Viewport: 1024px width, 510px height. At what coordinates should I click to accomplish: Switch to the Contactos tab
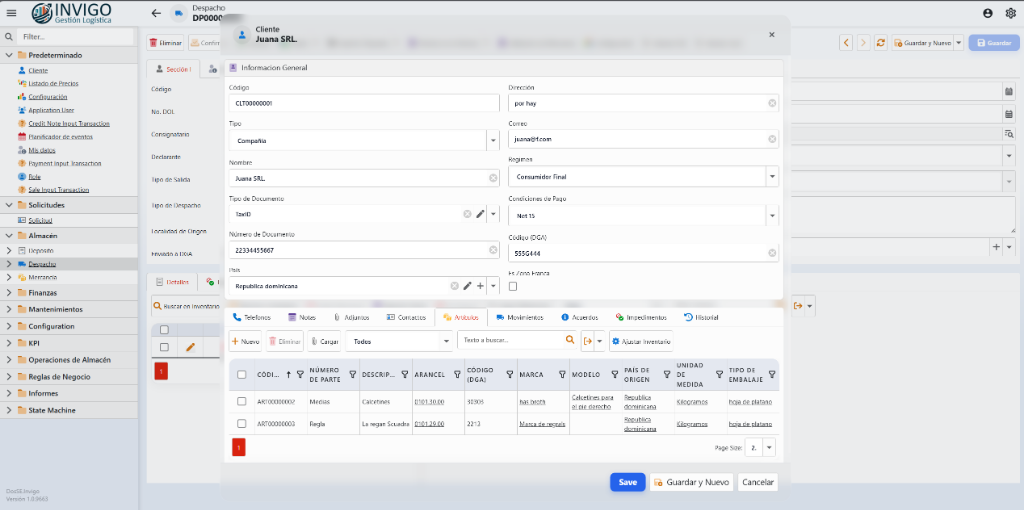(406, 317)
